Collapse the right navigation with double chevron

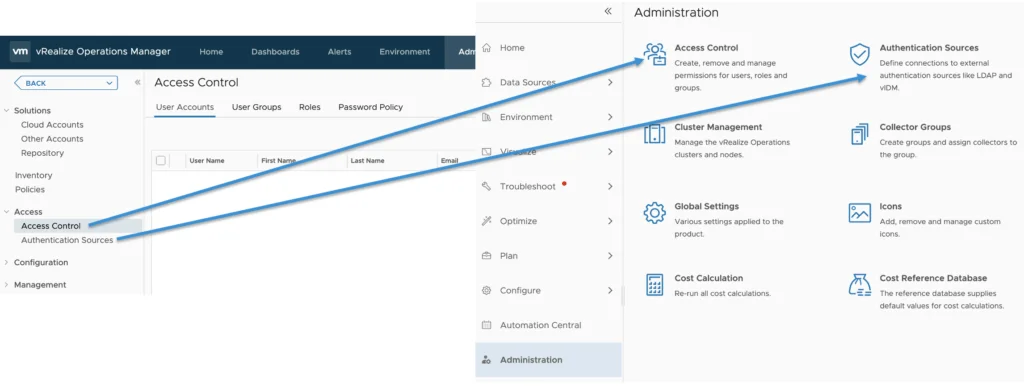(x=608, y=11)
